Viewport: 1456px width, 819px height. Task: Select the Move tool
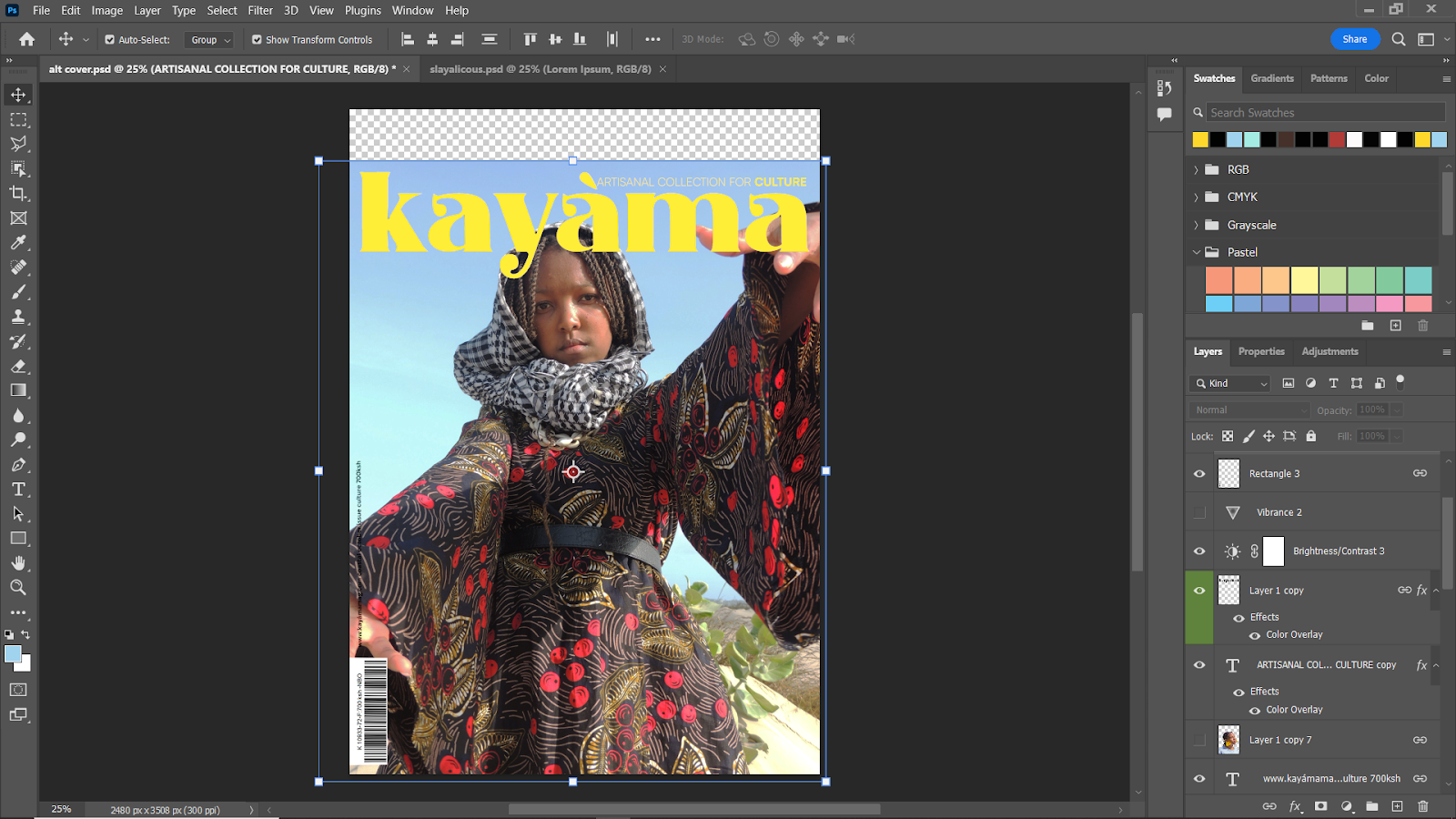pyautogui.click(x=18, y=95)
